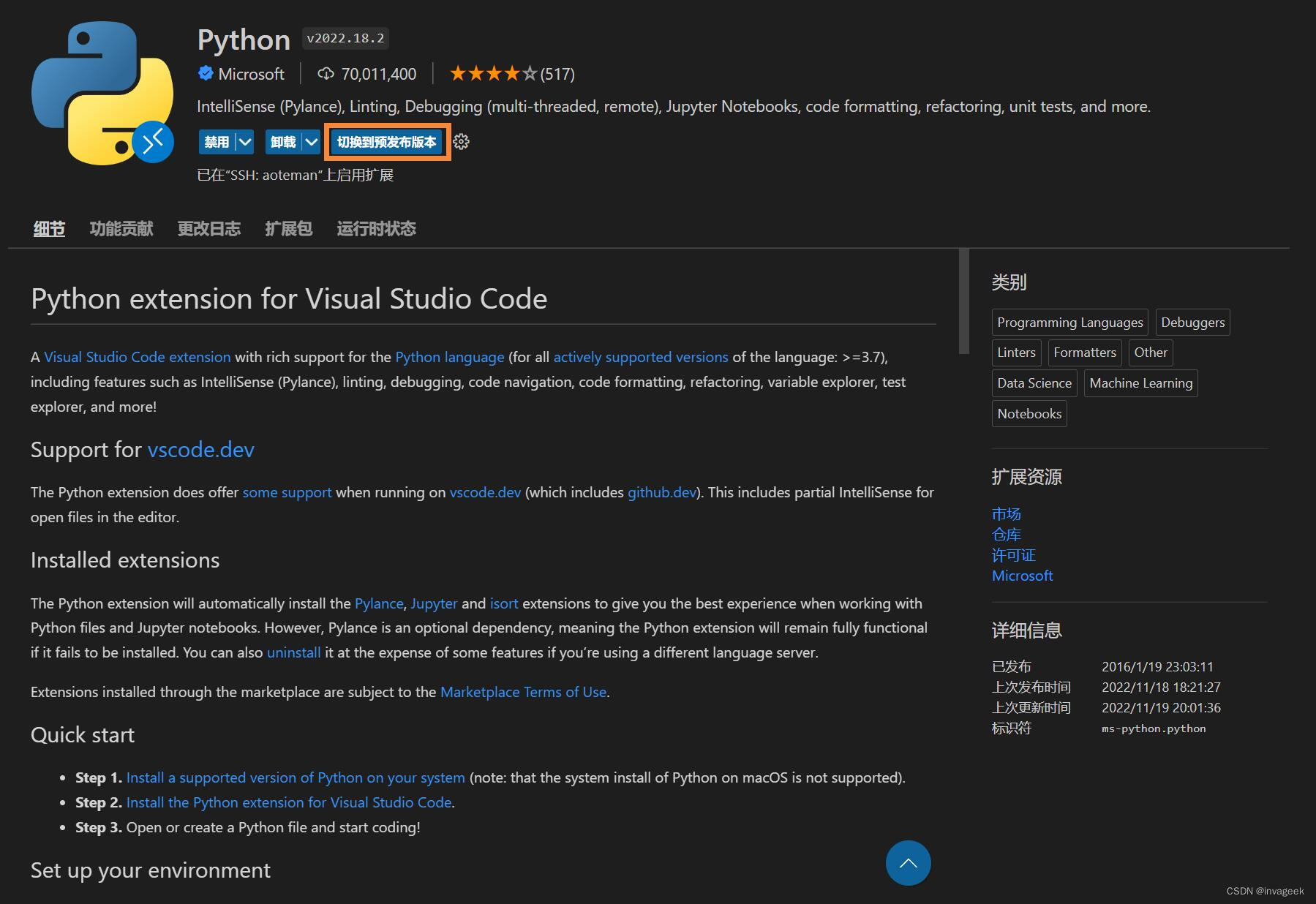The width and height of the screenshot is (1316, 904).
Task: Select the Data Science category tag
Action: click(1034, 383)
